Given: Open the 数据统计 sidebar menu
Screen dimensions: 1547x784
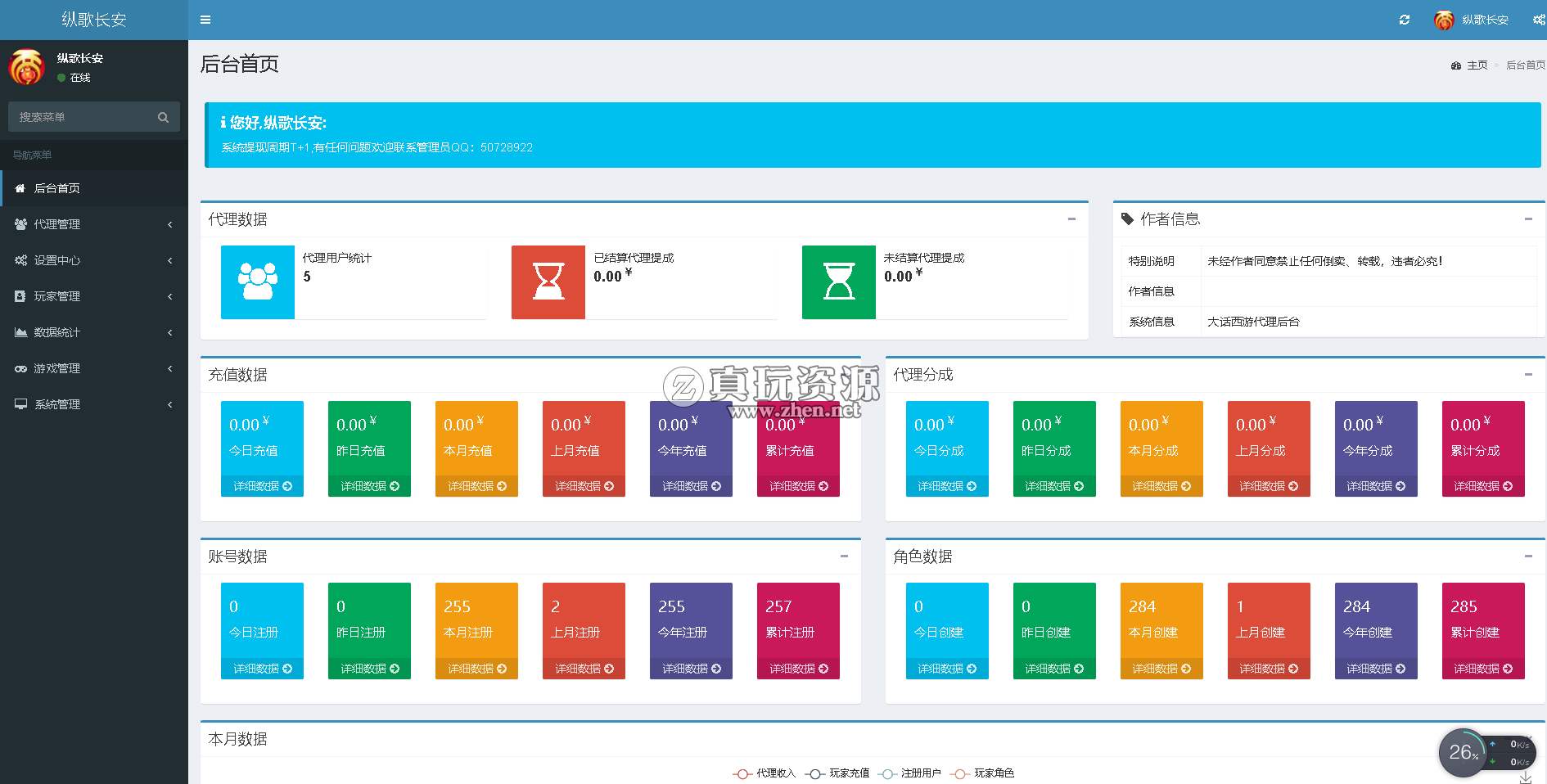Looking at the screenshot, I should (94, 332).
